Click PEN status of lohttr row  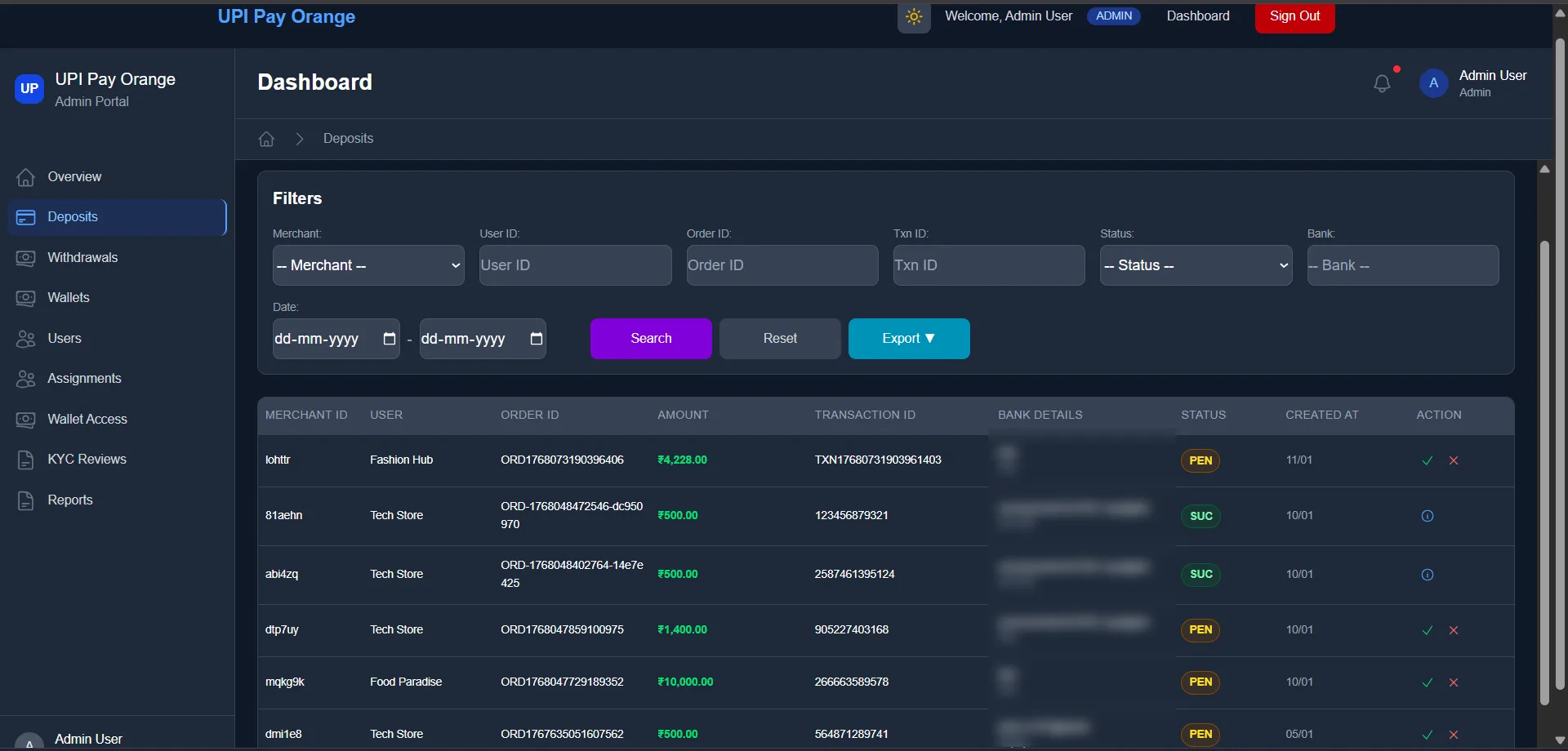(x=1200, y=460)
